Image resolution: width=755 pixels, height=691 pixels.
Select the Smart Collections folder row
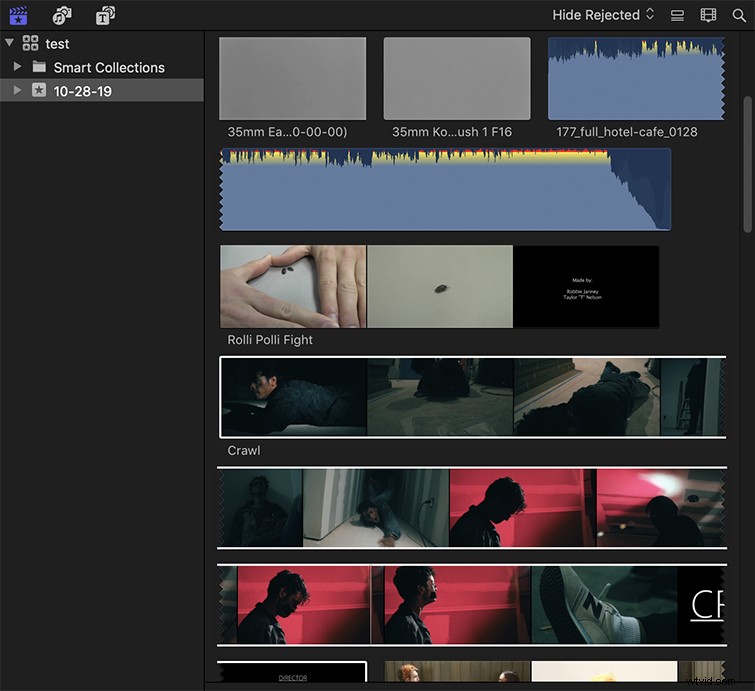(102, 67)
